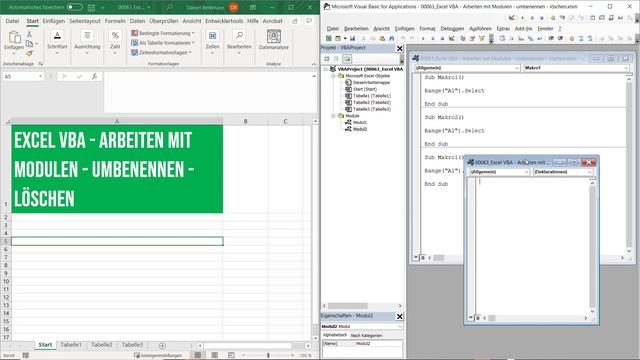Click the Excel share icon beside Acrobat tab
Screen dimensions: 640x360
click(x=295, y=21)
